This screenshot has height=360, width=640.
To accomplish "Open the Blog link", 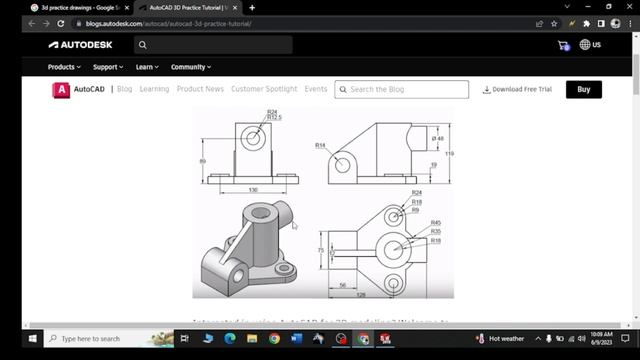I will pos(124,89).
